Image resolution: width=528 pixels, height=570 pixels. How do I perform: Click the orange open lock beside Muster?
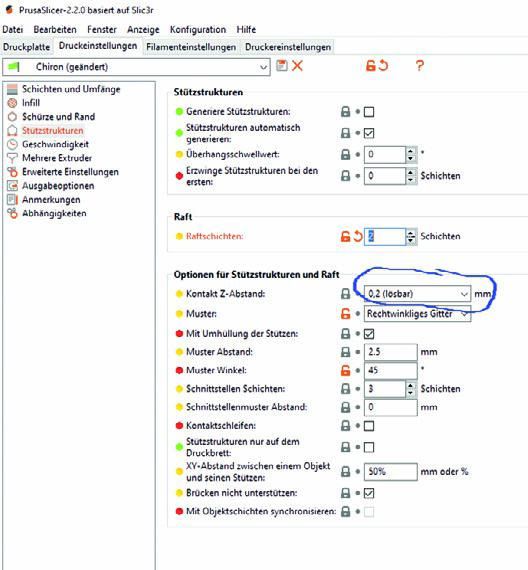pyautogui.click(x=345, y=314)
